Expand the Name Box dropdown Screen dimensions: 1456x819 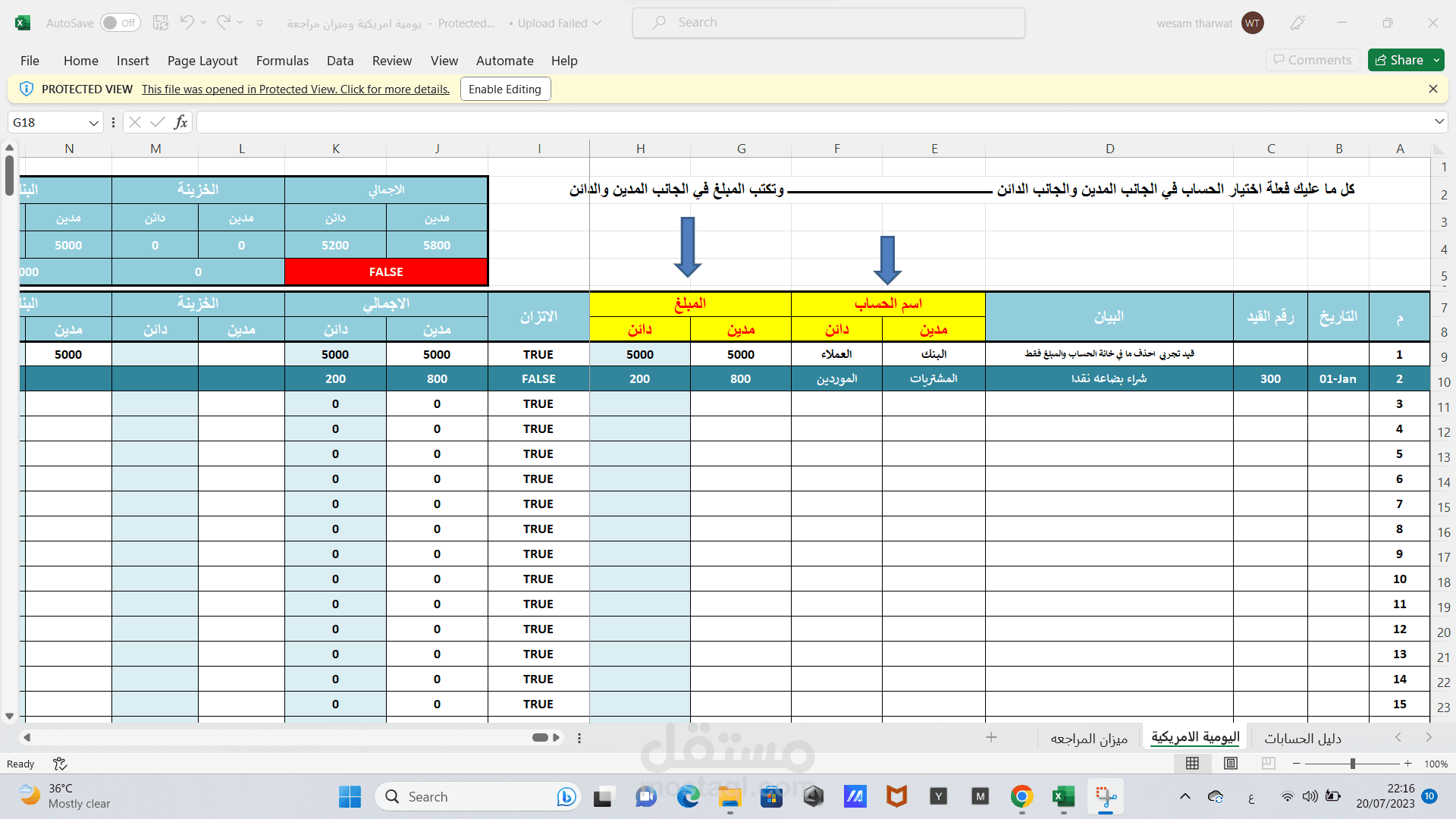click(93, 123)
